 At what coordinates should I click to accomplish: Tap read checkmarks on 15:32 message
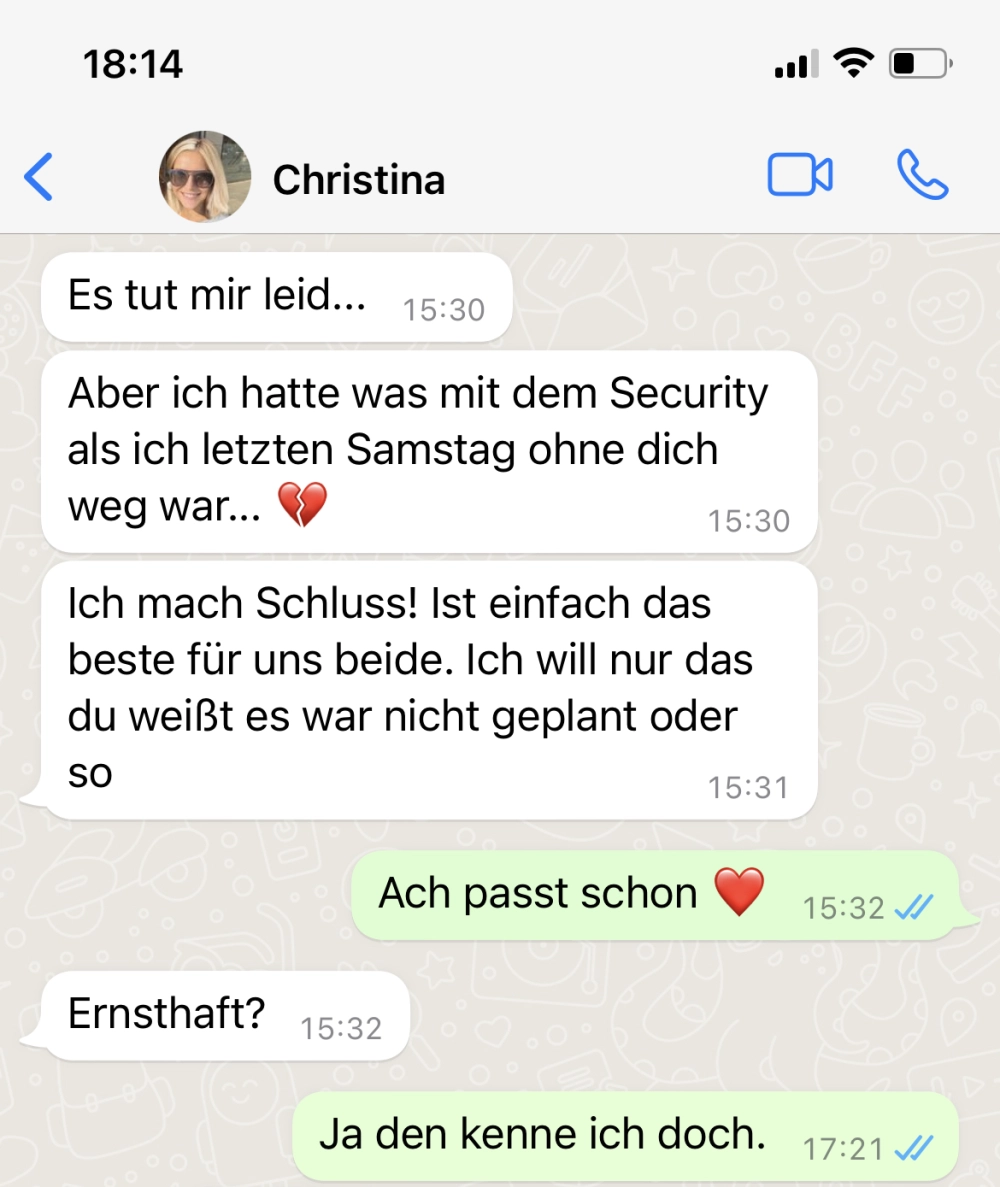[914, 907]
